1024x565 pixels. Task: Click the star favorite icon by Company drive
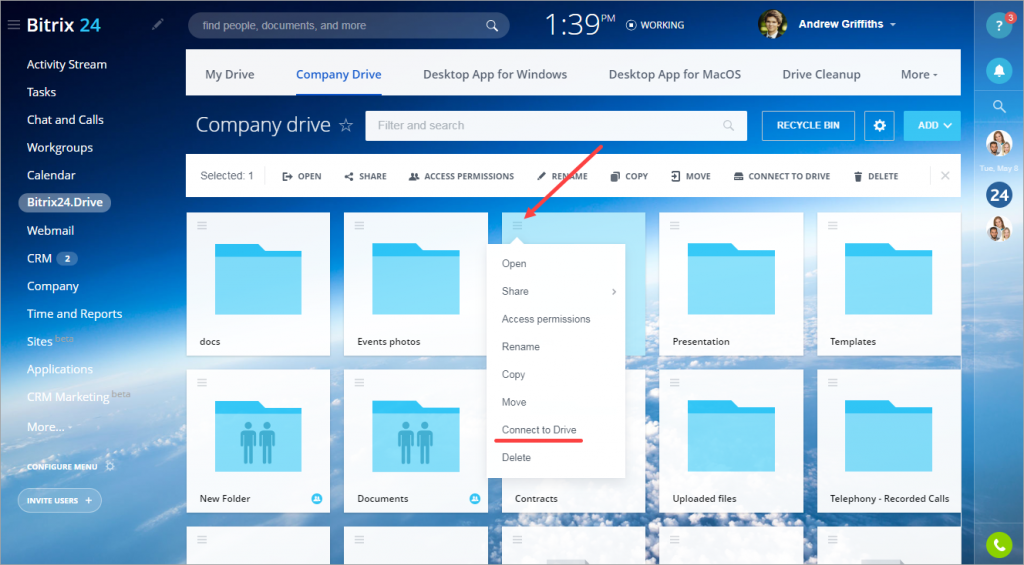(346, 125)
